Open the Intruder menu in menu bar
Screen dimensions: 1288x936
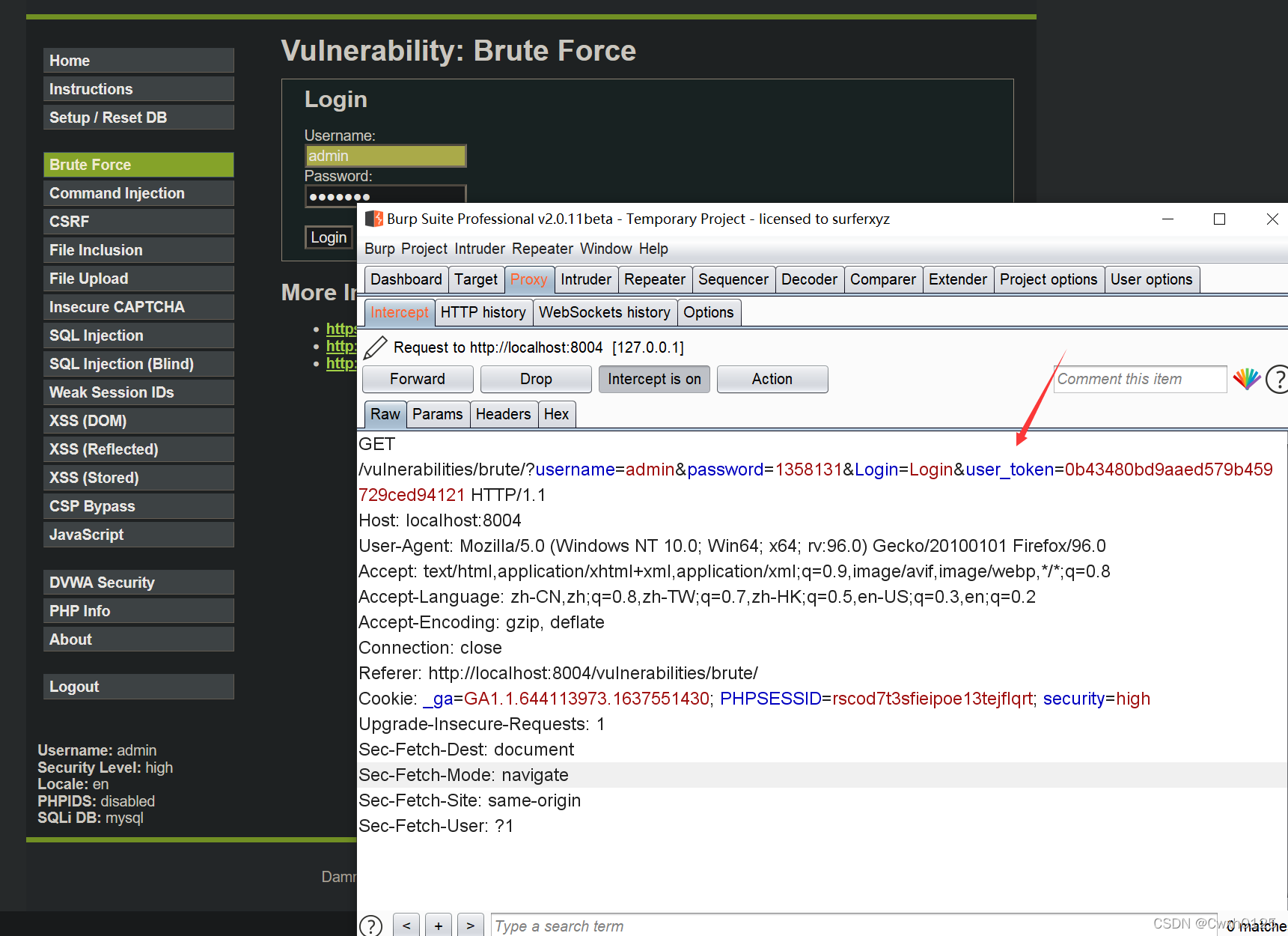(480, 249)
